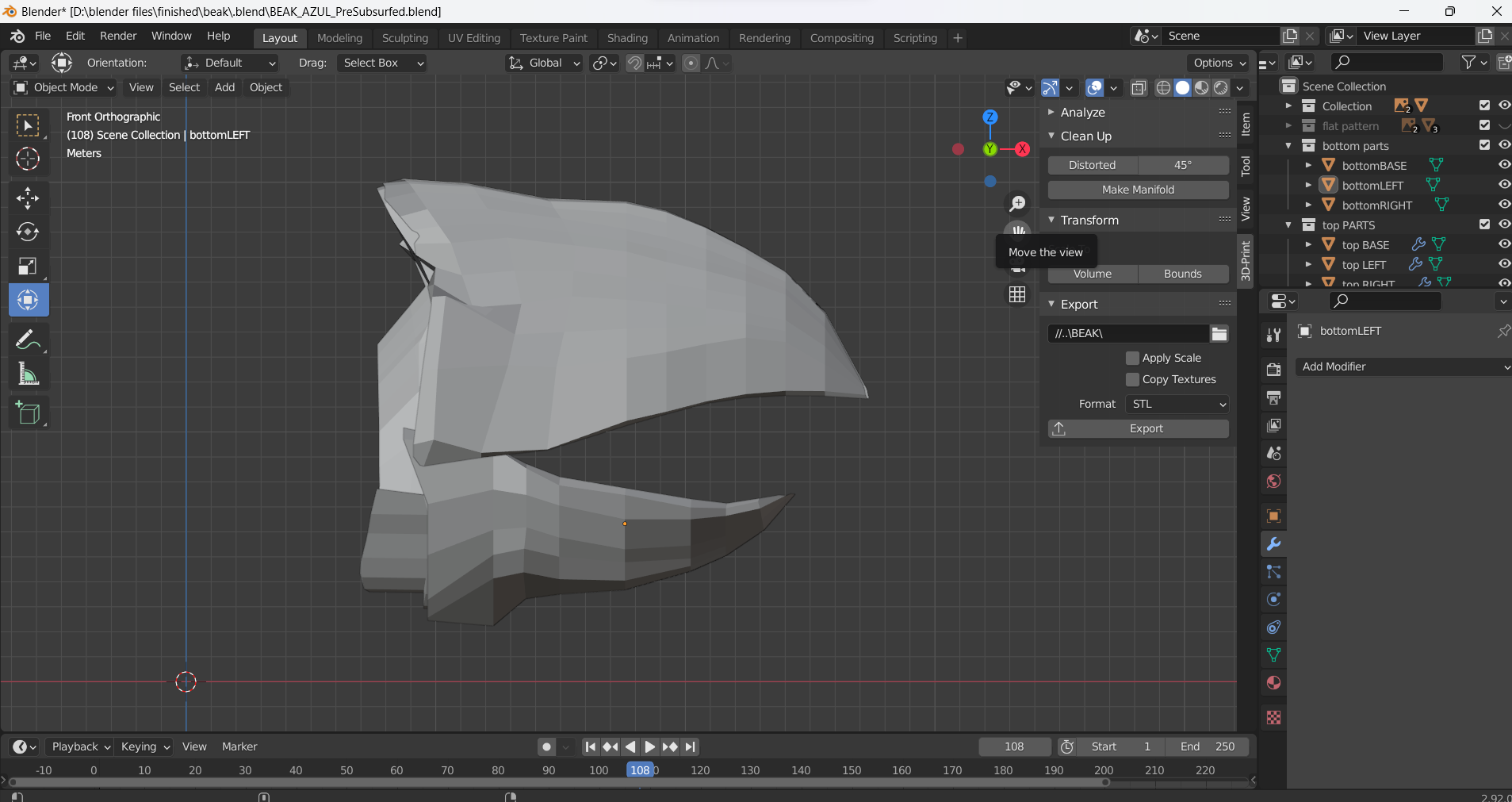
Task: Select the Annotate pencil tool
Action: click(28, 340)
